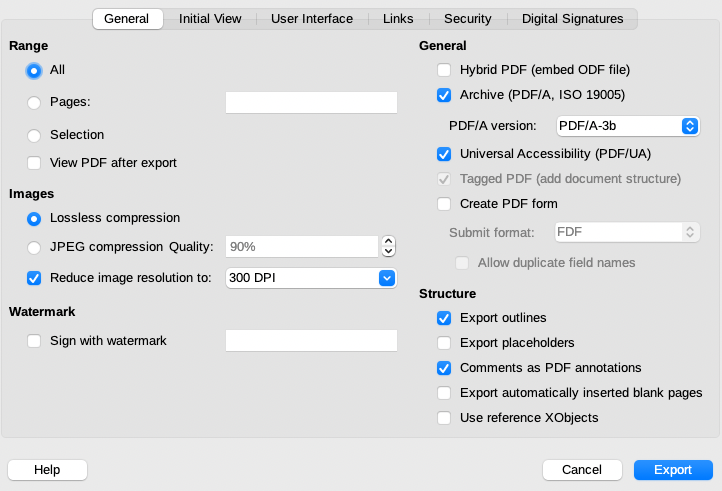The width and height of the screenshot is (722, 491).
Task: Open Help for PDF options
Action: coord(47,470)
